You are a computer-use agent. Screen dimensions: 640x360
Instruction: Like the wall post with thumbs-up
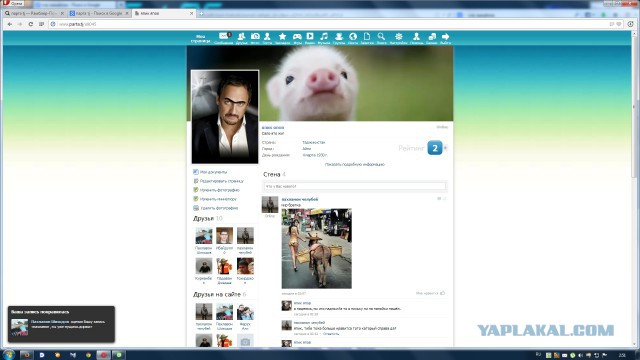442,293
